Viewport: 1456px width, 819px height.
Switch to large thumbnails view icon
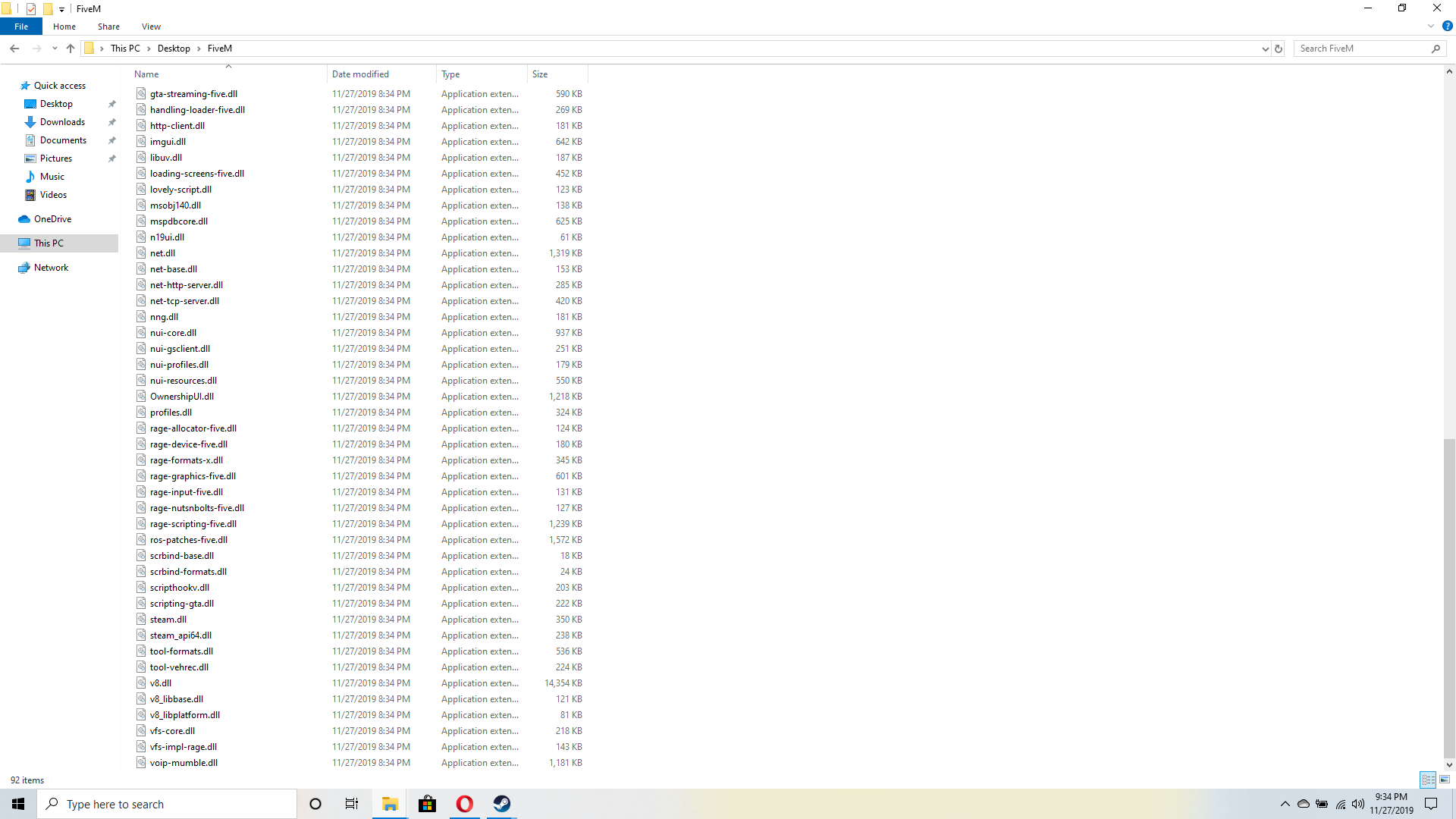[x=1445, y=780]
